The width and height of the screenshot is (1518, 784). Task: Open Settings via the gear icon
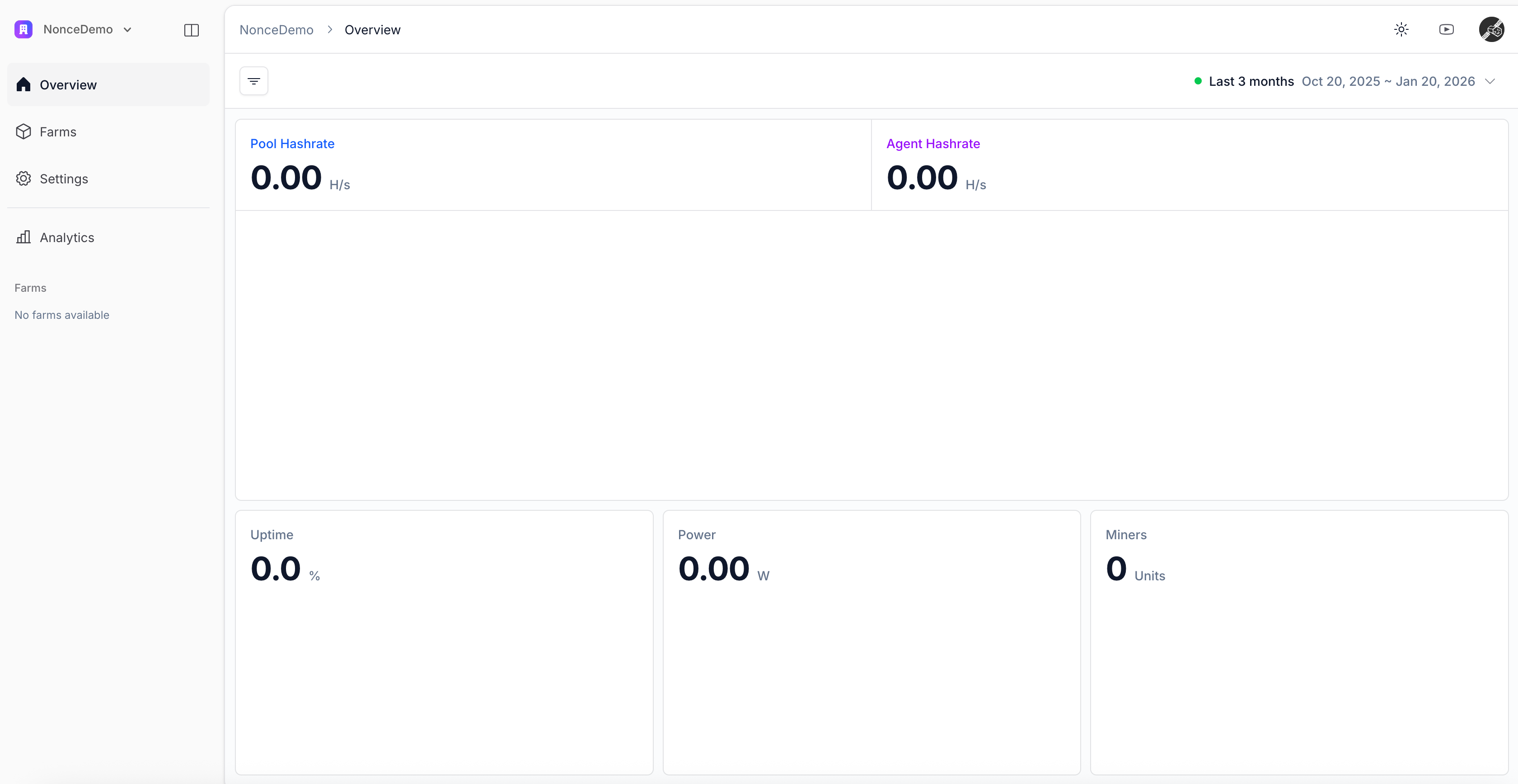23,178
